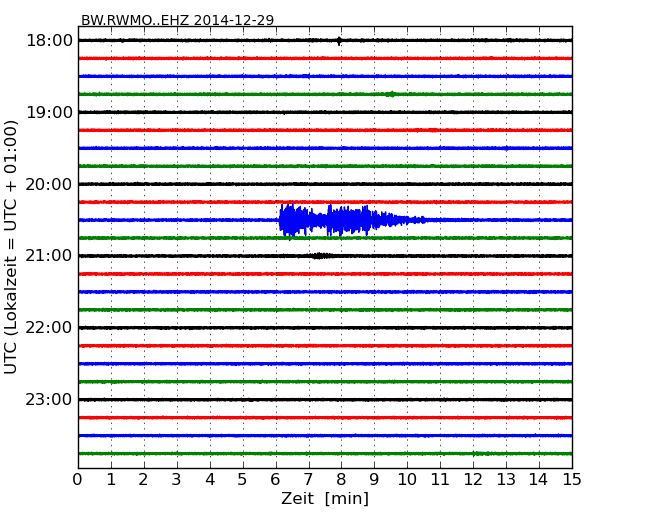This screenshot has height=520, width=650.
Task: Select the 21:00 time label
Action: tap(49, 256)
